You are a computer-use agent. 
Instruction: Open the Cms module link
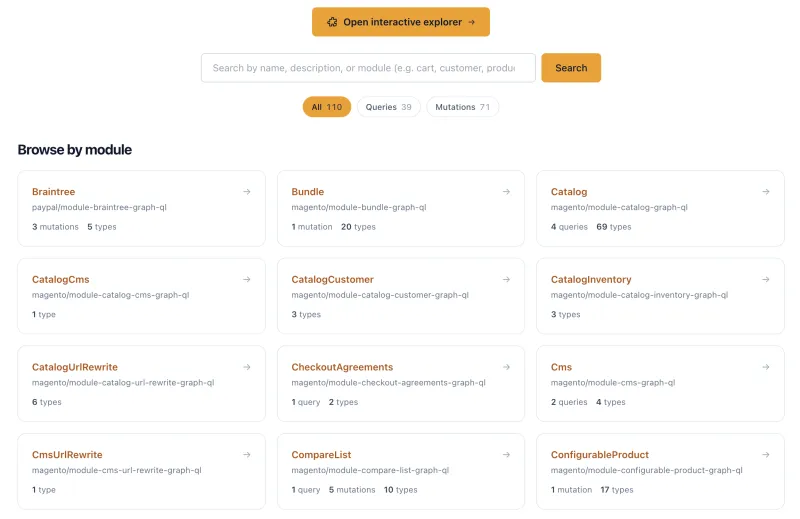pos(561,367)
